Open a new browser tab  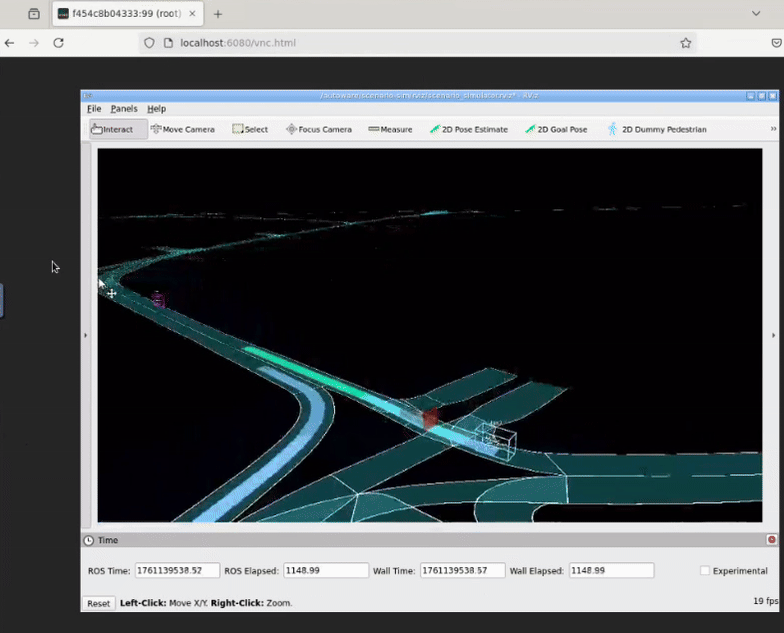click(218, 14)
